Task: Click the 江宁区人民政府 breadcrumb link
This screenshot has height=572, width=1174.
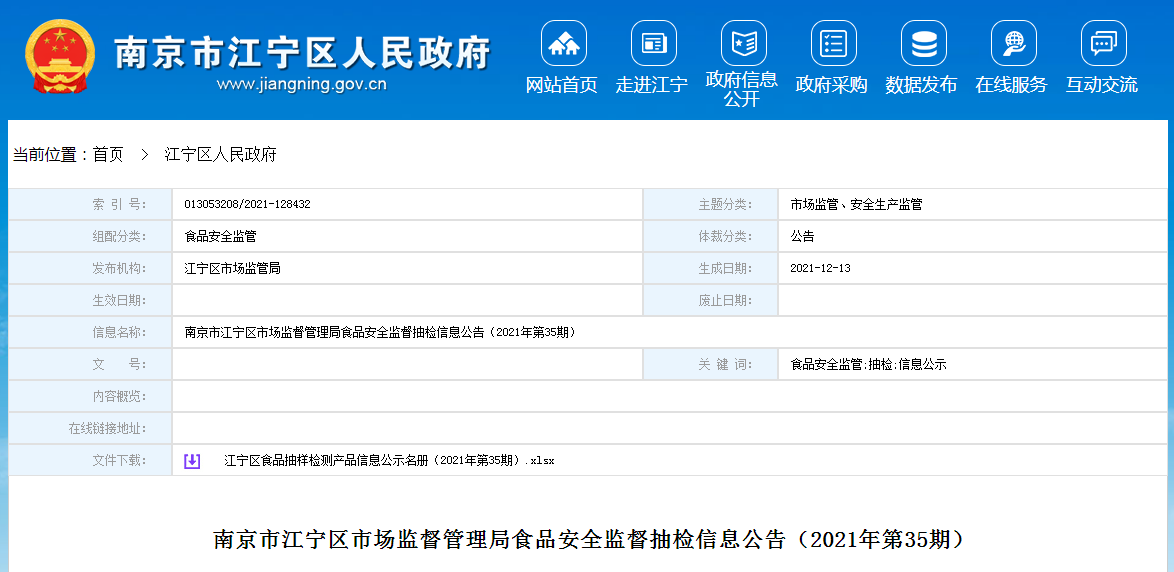Action: click(220, 155)
